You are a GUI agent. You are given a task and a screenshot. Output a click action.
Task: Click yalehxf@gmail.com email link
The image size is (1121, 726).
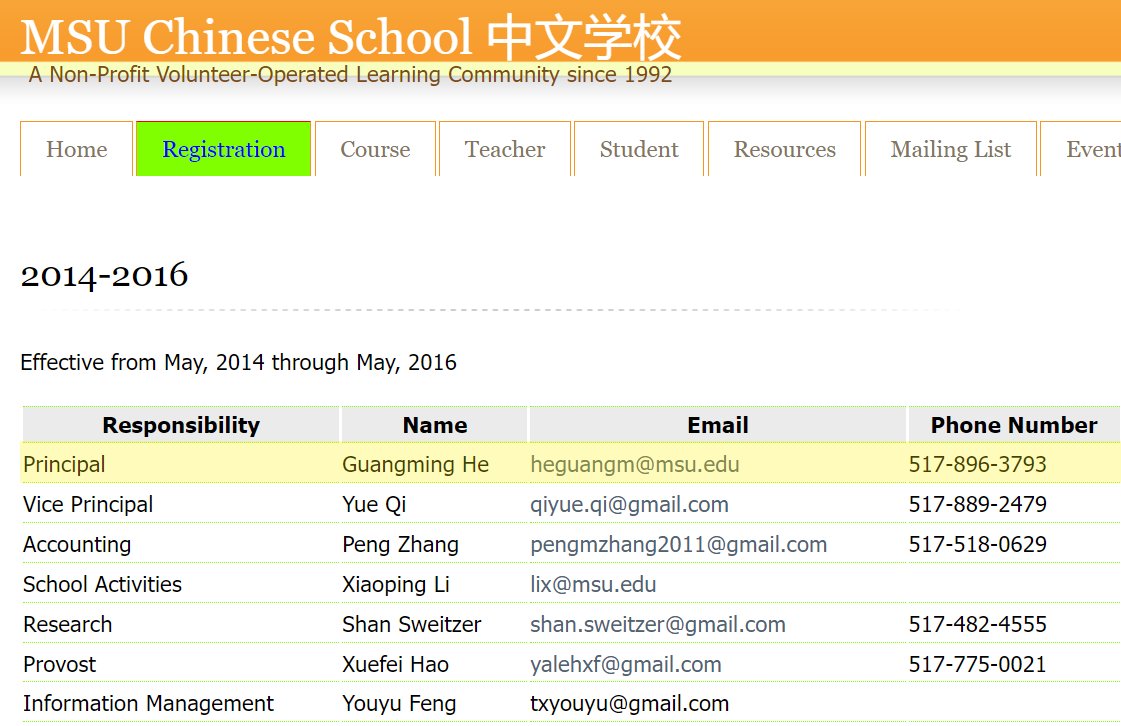[x=625, y=665]
